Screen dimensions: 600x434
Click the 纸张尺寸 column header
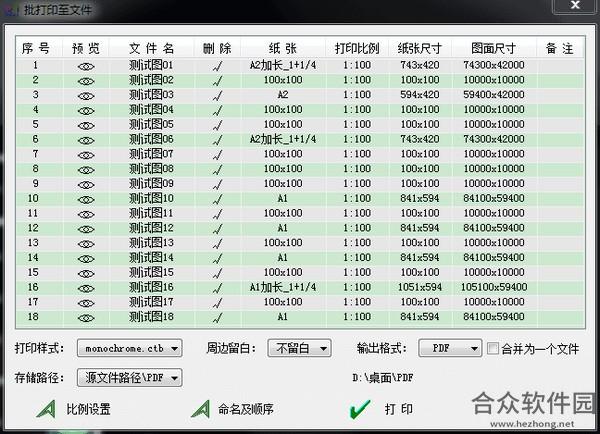click(420, 48)
